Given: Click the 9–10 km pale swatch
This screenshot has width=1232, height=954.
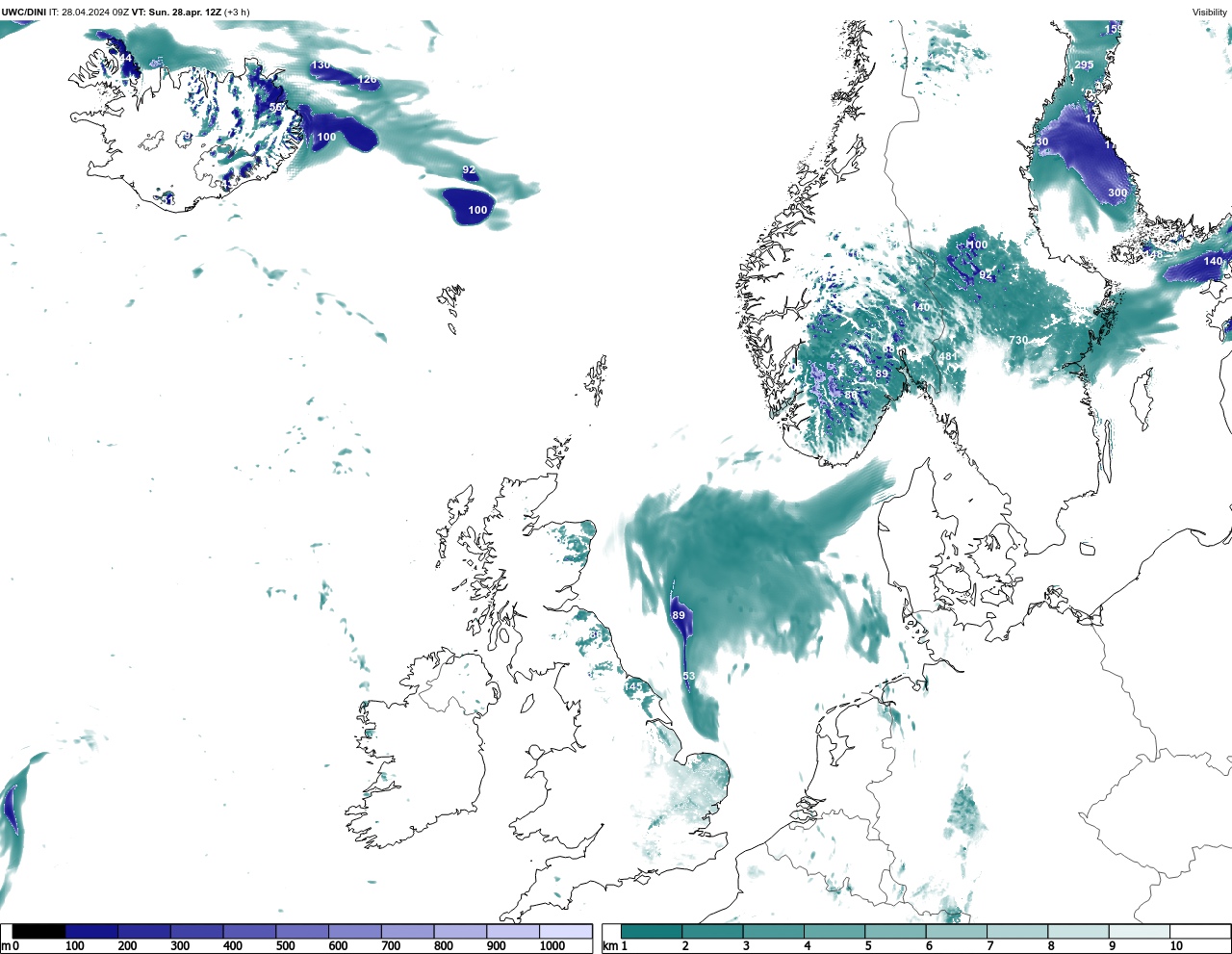Looking at the screenshot, I should (1140, 932).
